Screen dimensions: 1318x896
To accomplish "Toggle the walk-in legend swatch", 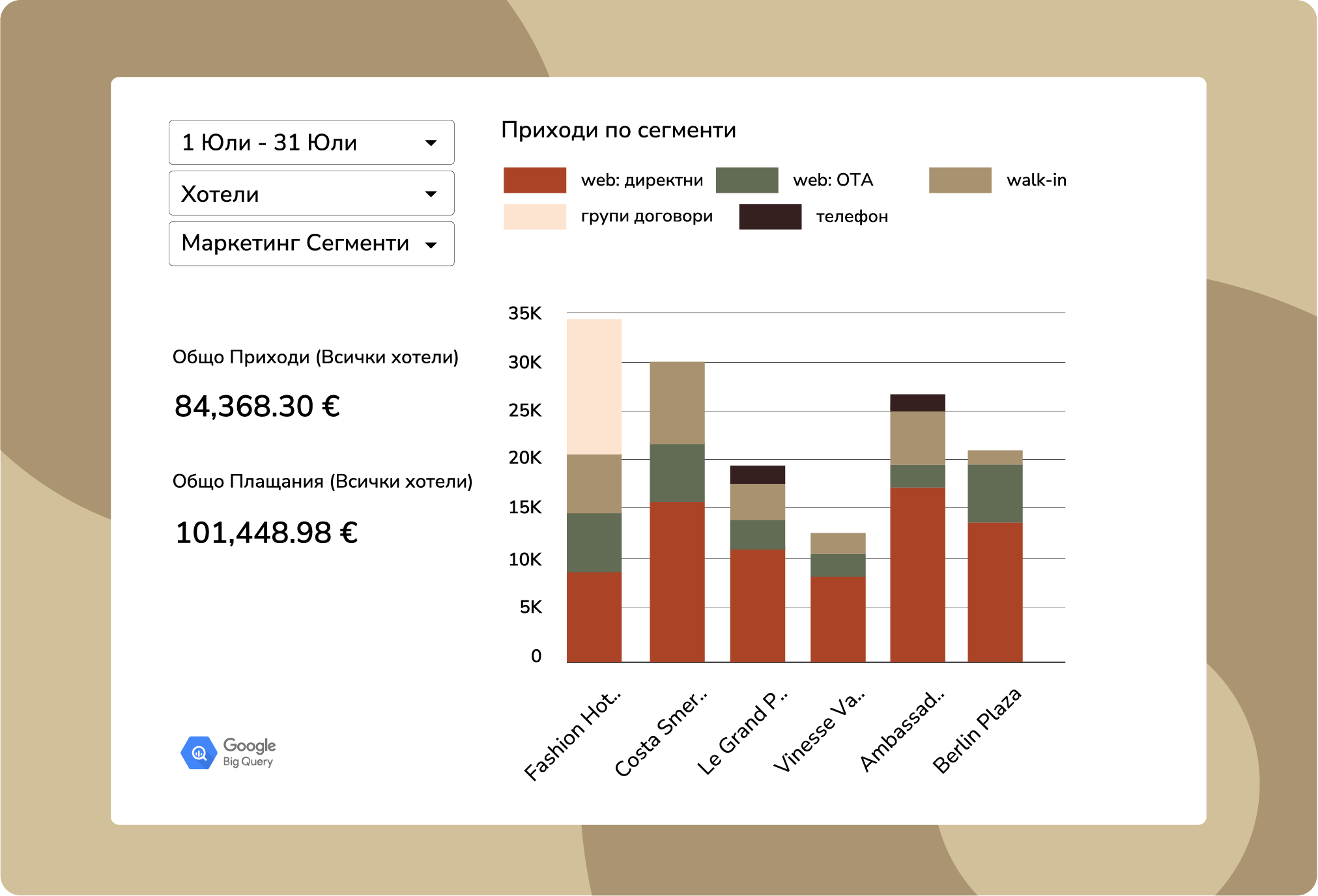I will pyautogui.click(x=960, y=180).
